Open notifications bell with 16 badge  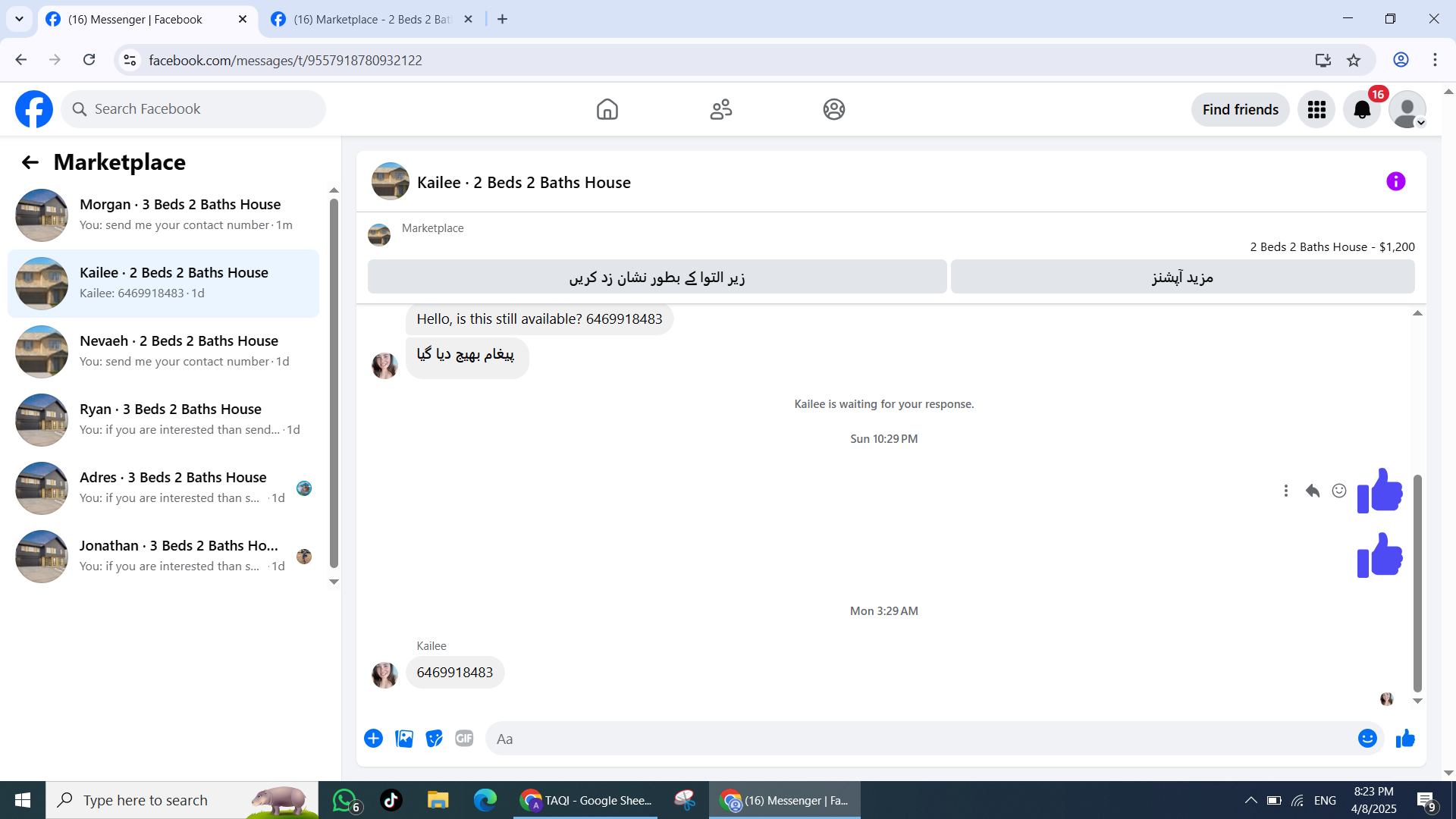click(x=1363, y=109)
